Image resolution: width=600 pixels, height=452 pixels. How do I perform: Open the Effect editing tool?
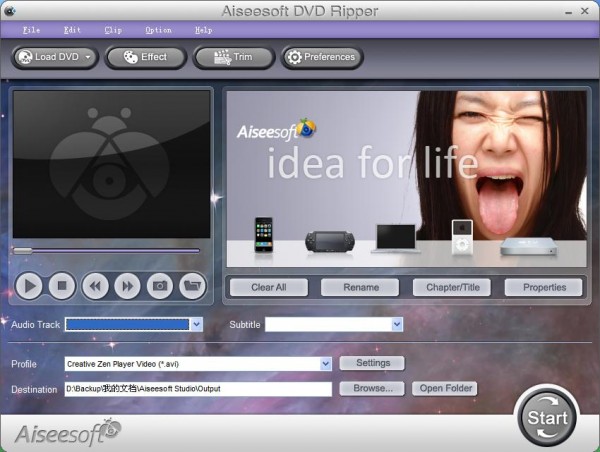(146, 57)
